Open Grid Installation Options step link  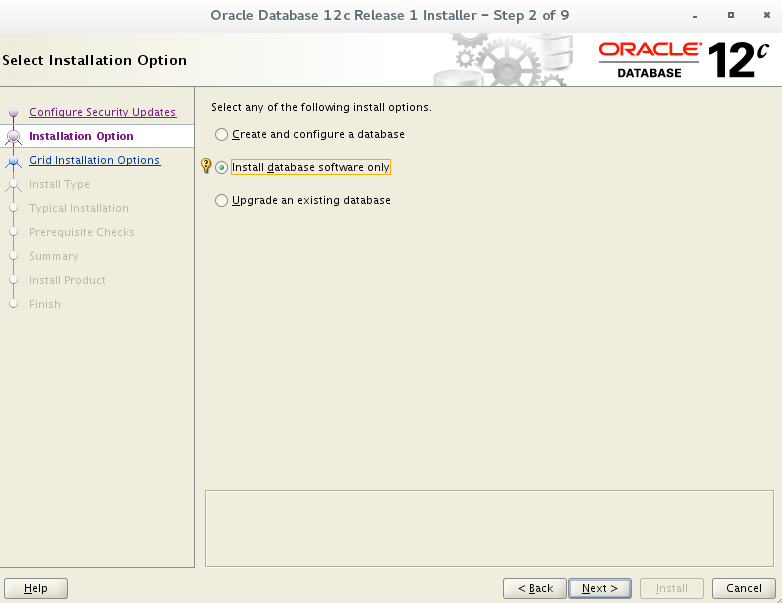tap(95, 160)
